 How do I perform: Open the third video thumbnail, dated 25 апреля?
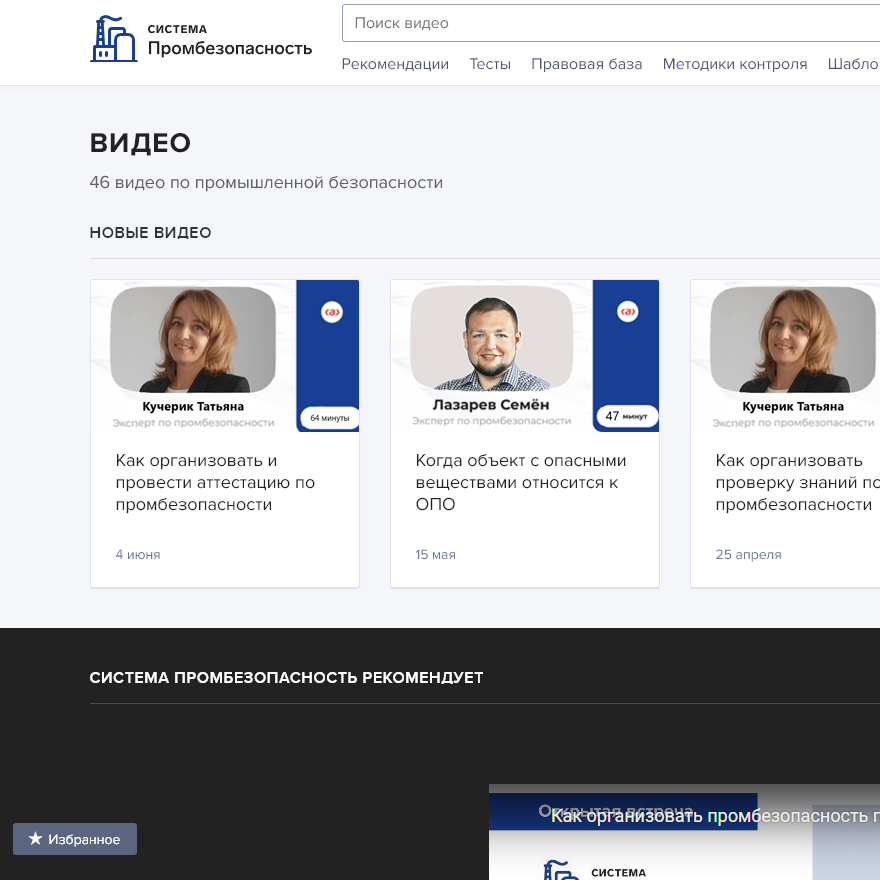click(785, 356)
